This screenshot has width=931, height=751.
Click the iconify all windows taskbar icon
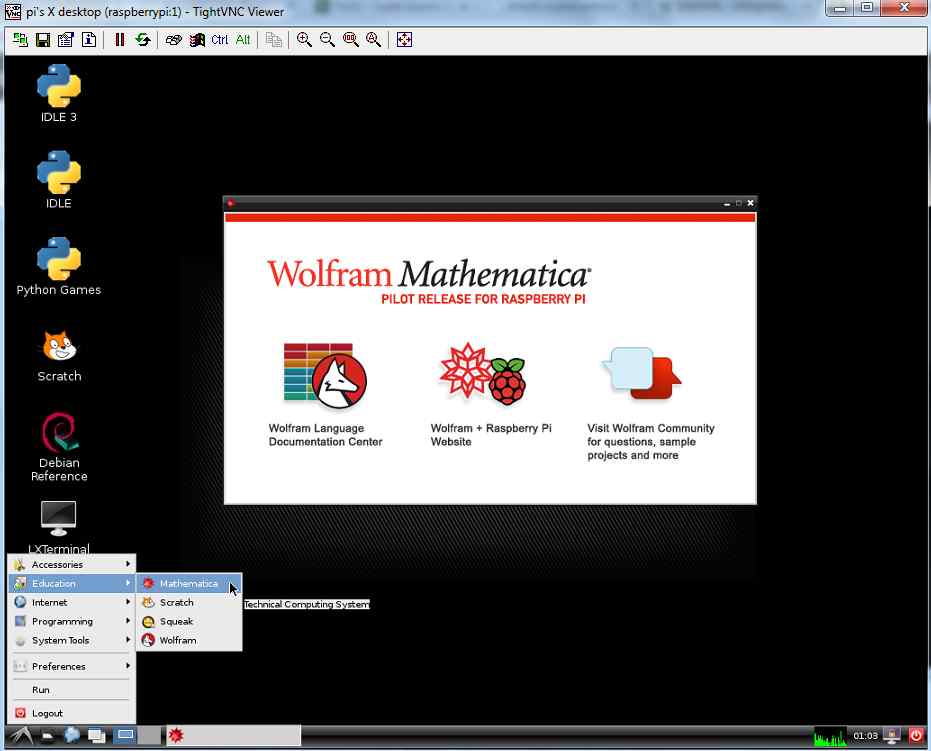[96, 736]
